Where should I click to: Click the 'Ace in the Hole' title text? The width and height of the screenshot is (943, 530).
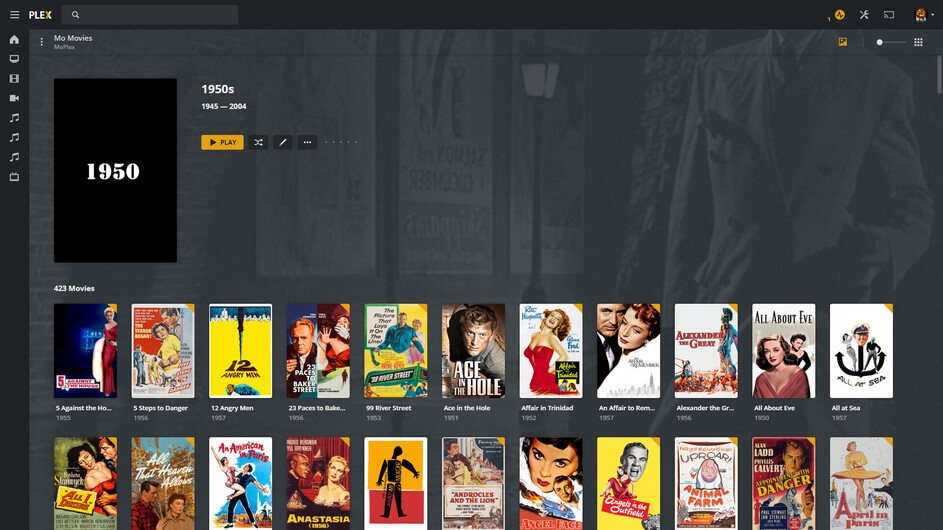(x=467, y=408)
